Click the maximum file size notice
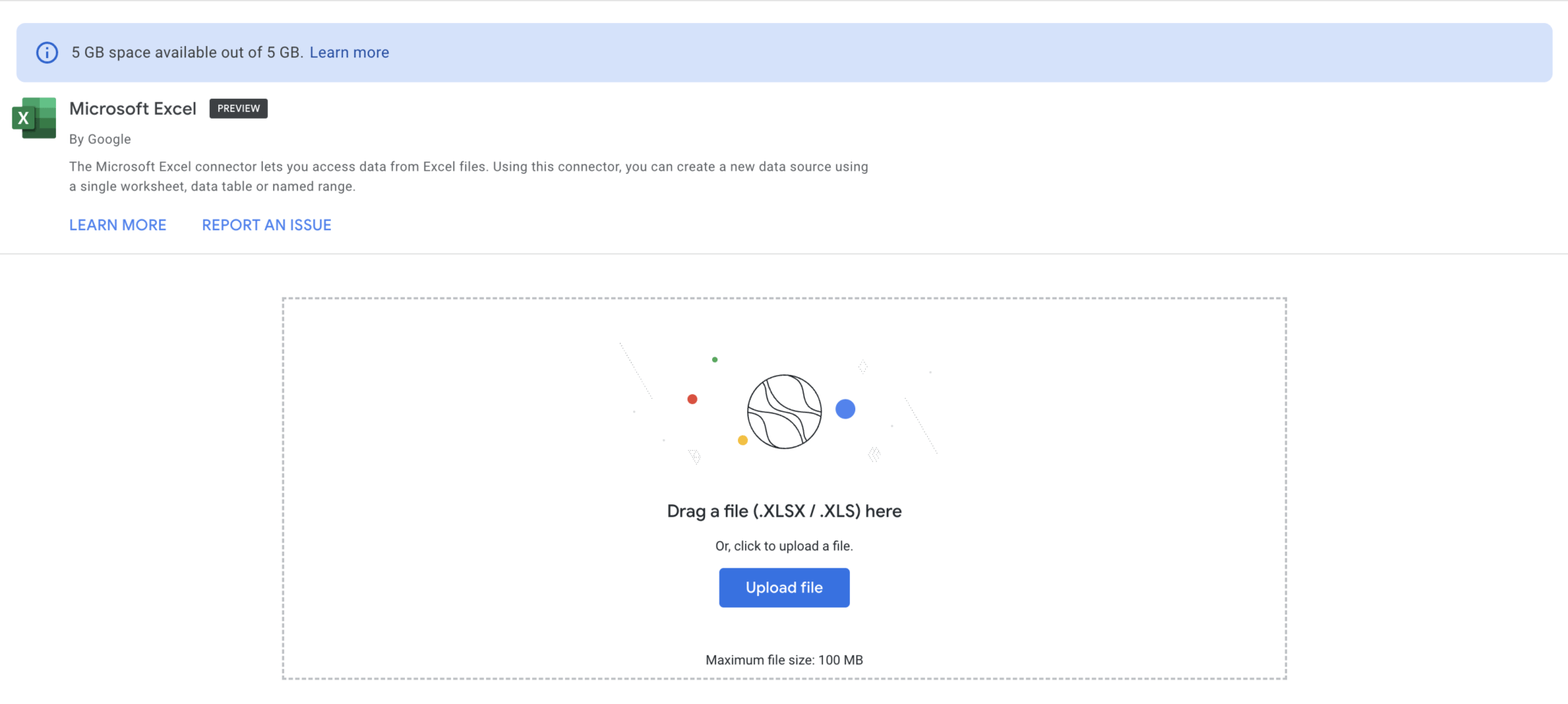This screenshot has height=704, width=1568. pos(784,659)
